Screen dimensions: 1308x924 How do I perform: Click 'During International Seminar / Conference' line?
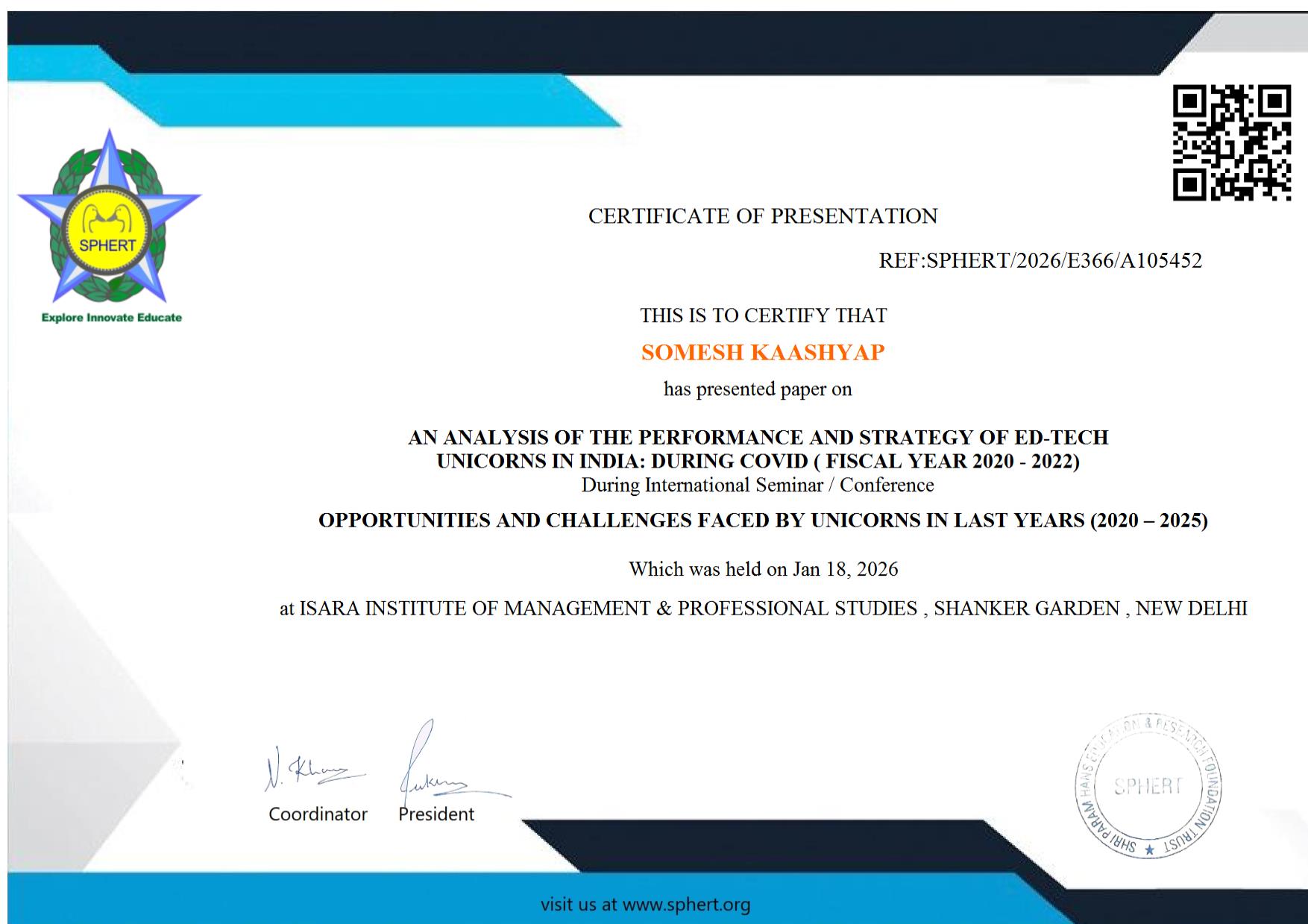758,485
